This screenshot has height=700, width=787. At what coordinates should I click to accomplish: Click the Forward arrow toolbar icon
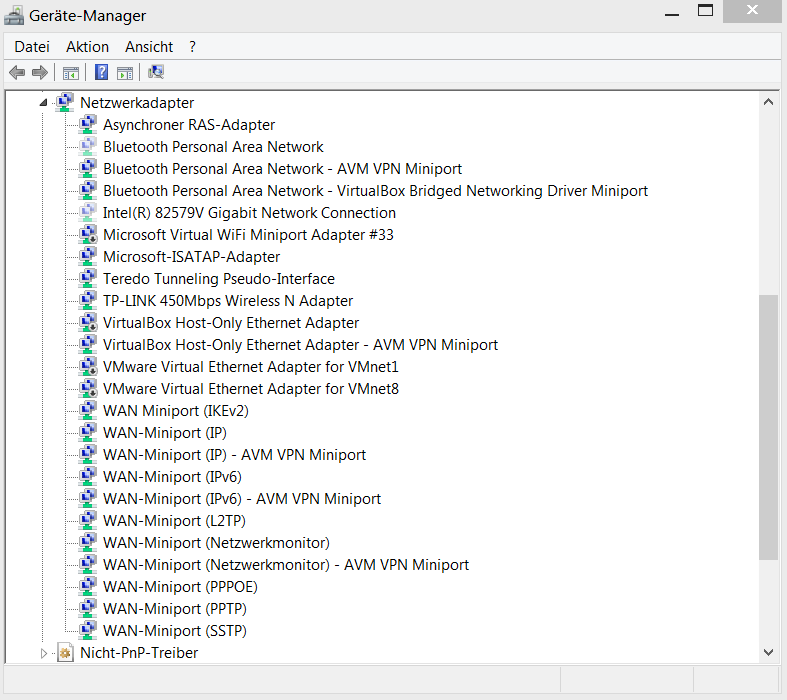[40, 73]
